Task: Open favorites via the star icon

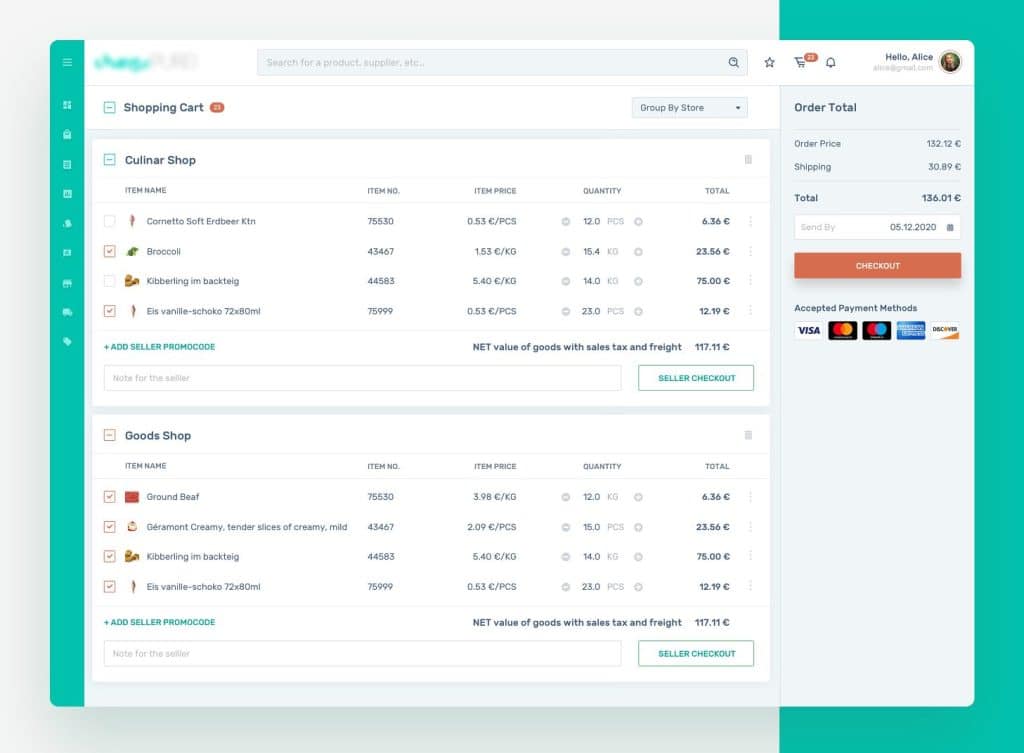Action: tap(769, 62)
